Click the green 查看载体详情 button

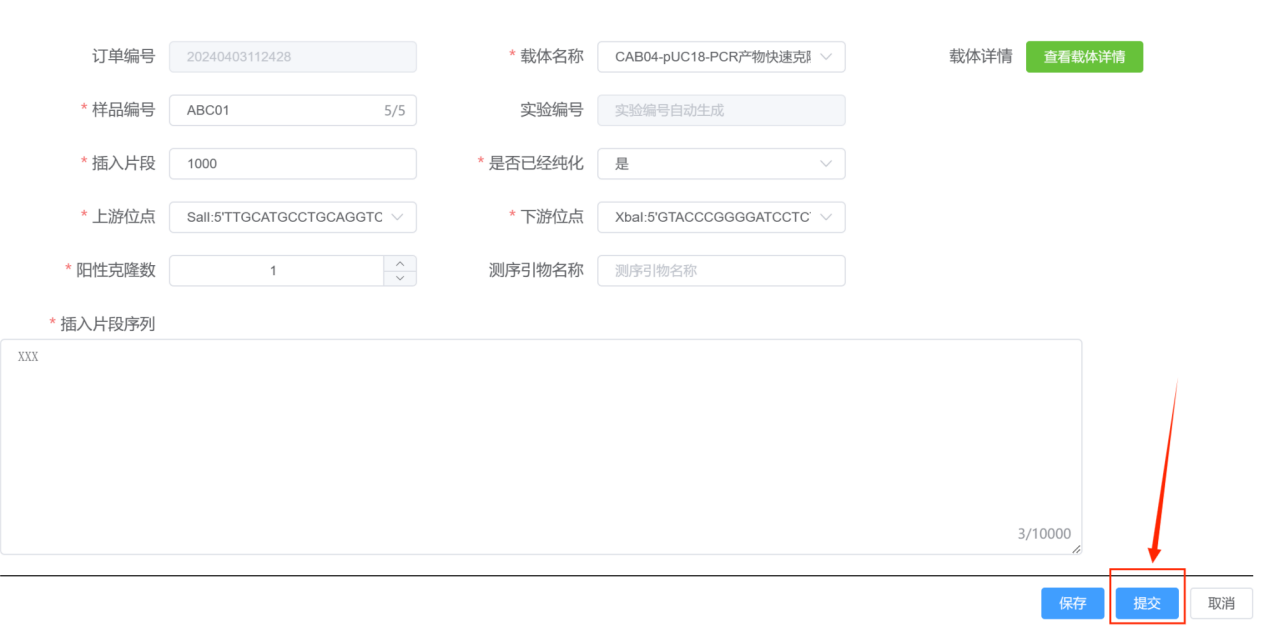[1084, 57]
